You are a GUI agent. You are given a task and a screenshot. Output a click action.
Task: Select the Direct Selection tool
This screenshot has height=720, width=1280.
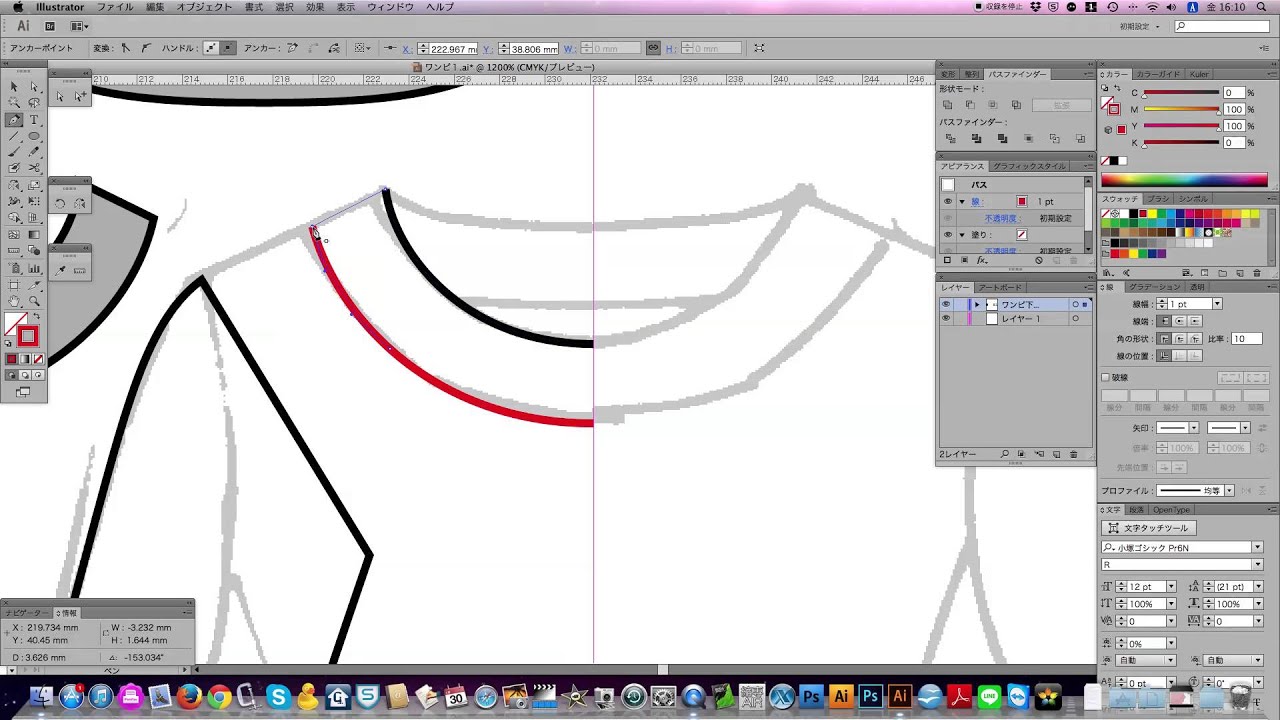tap(34, 87)
